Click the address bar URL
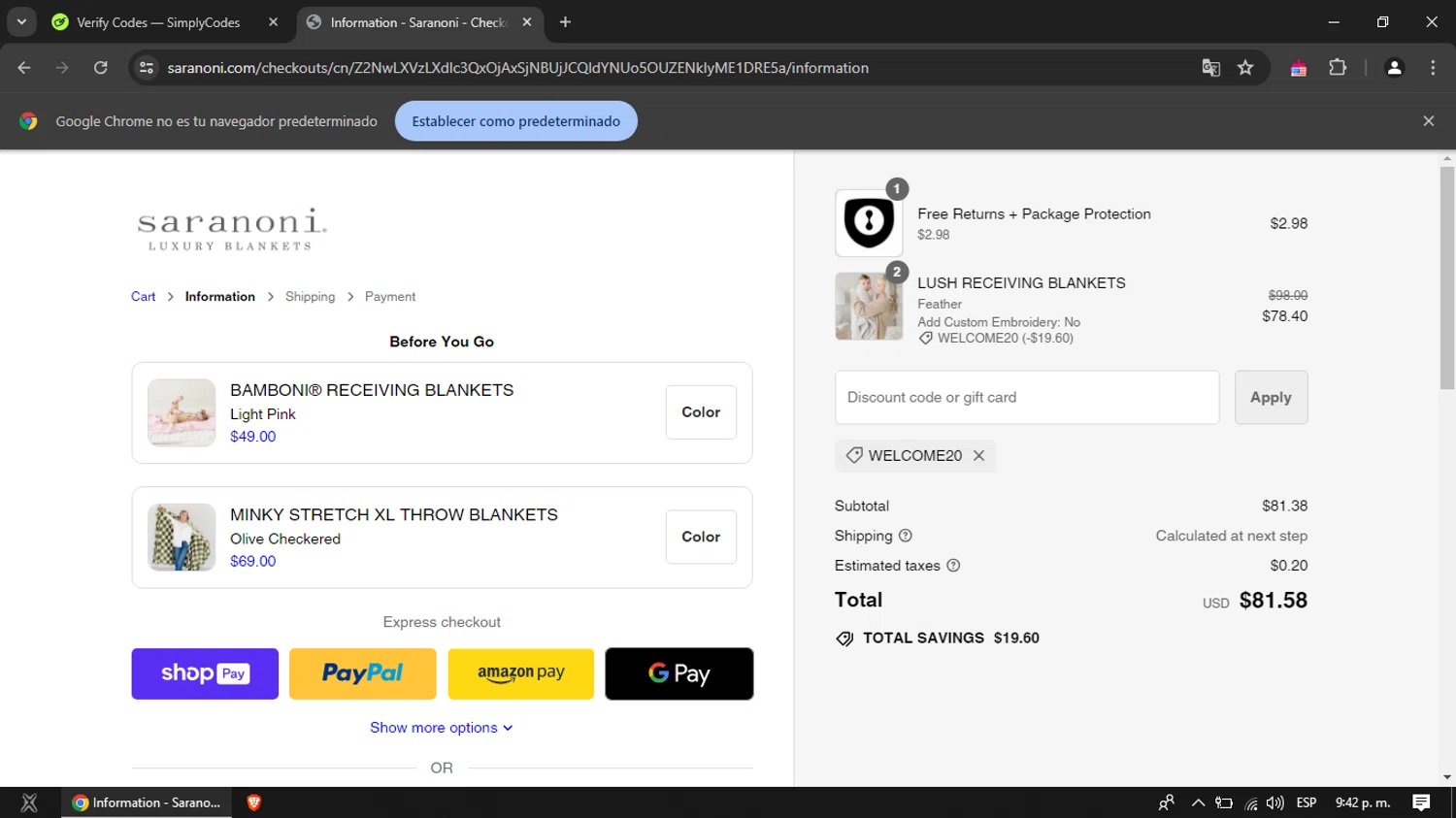Viewport: 1456px width, 818px height. click(517, 68)
